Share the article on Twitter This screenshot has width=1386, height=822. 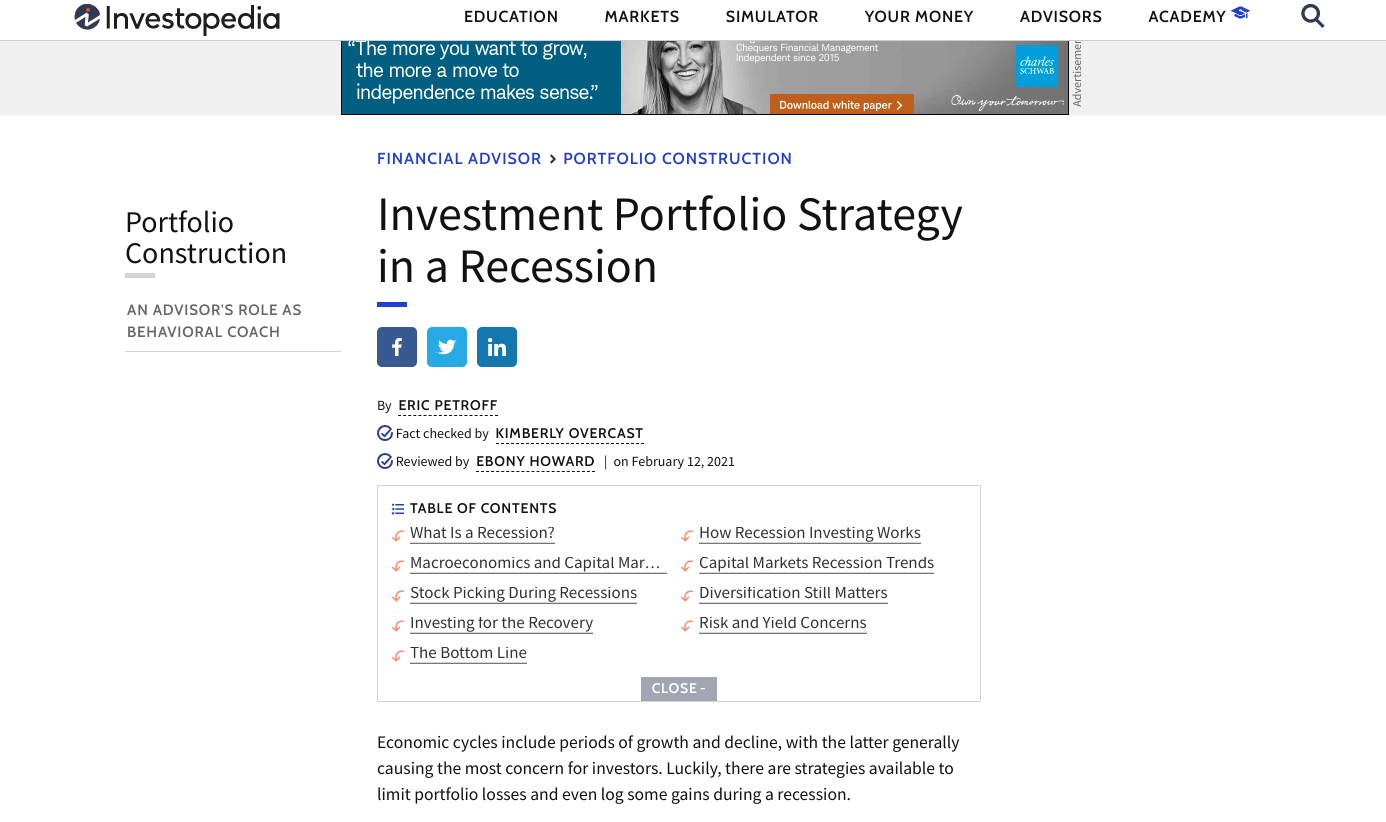pos(446,346)
